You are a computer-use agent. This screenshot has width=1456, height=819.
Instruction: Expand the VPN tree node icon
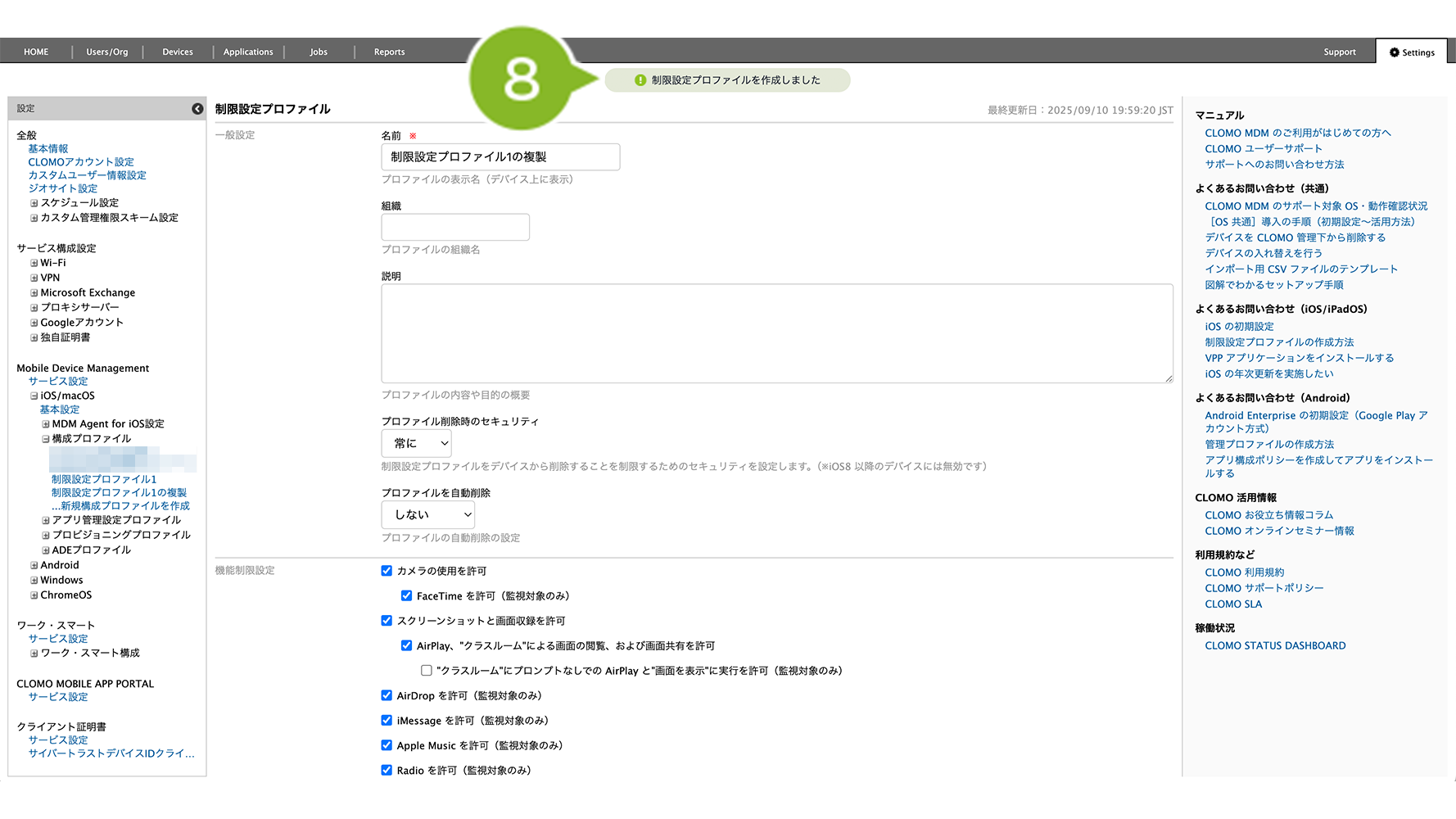click(34, 278)
